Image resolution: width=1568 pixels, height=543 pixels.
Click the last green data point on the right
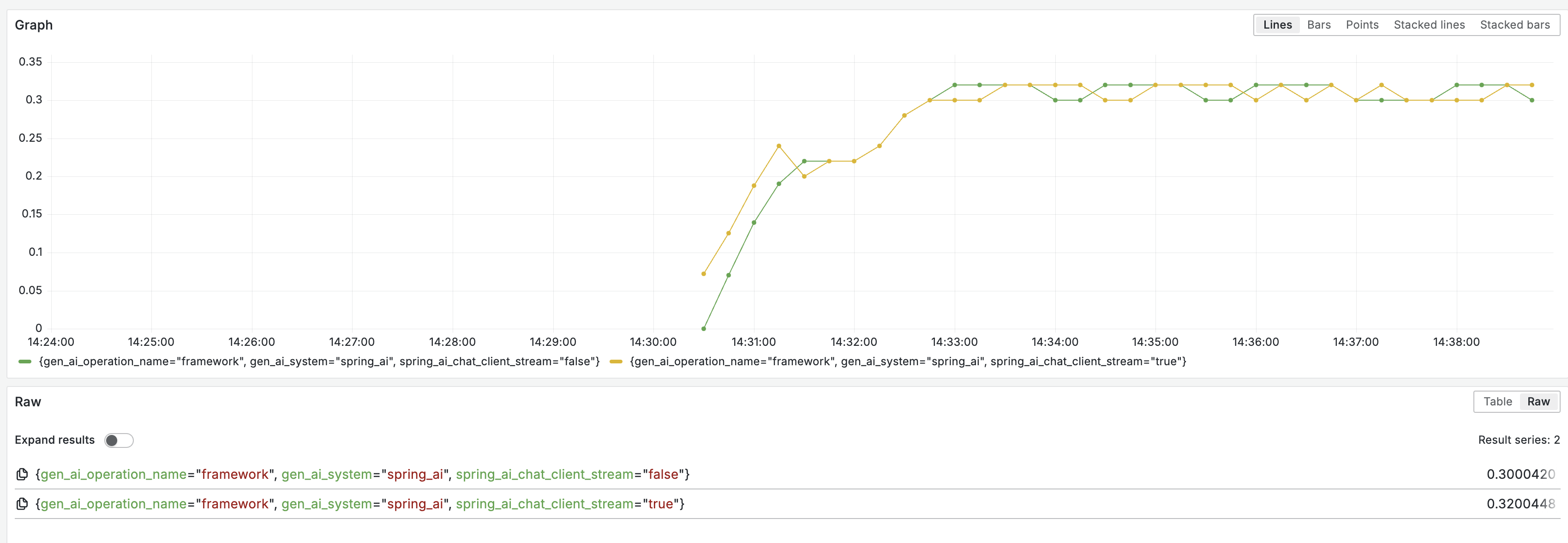tap(1532, 101)
